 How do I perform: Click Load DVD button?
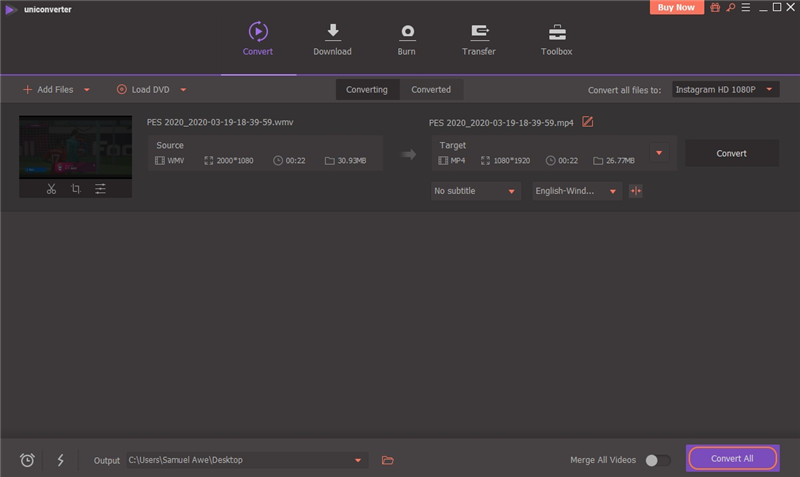[143, 90]
